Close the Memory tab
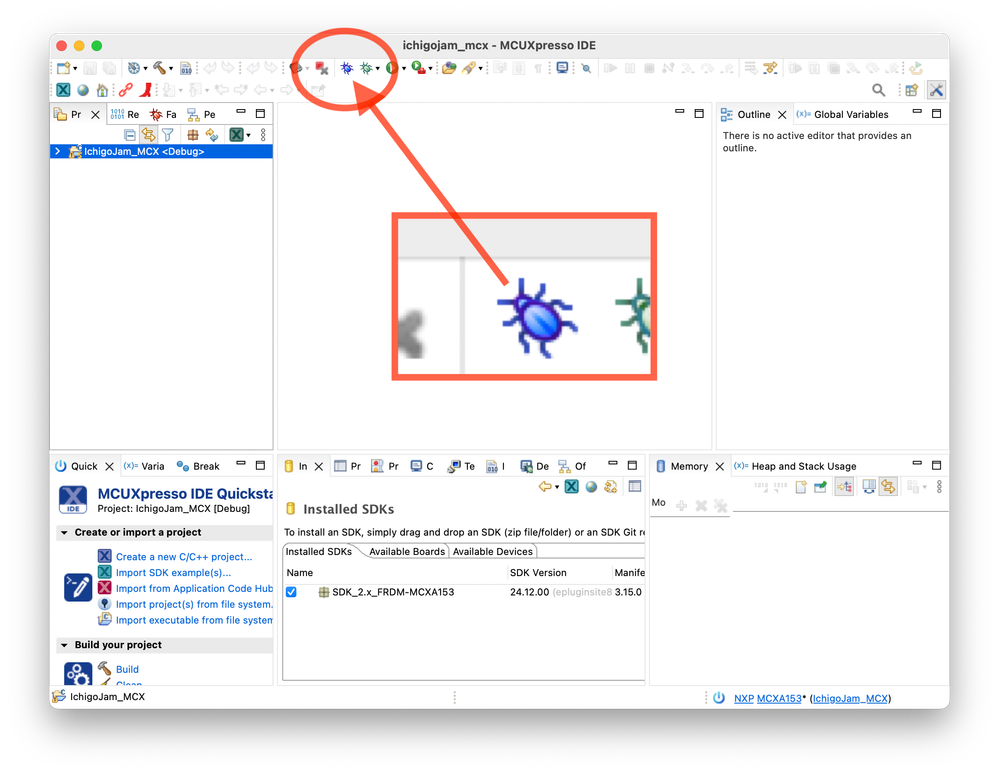999x774 pixels. coord(720,466)
